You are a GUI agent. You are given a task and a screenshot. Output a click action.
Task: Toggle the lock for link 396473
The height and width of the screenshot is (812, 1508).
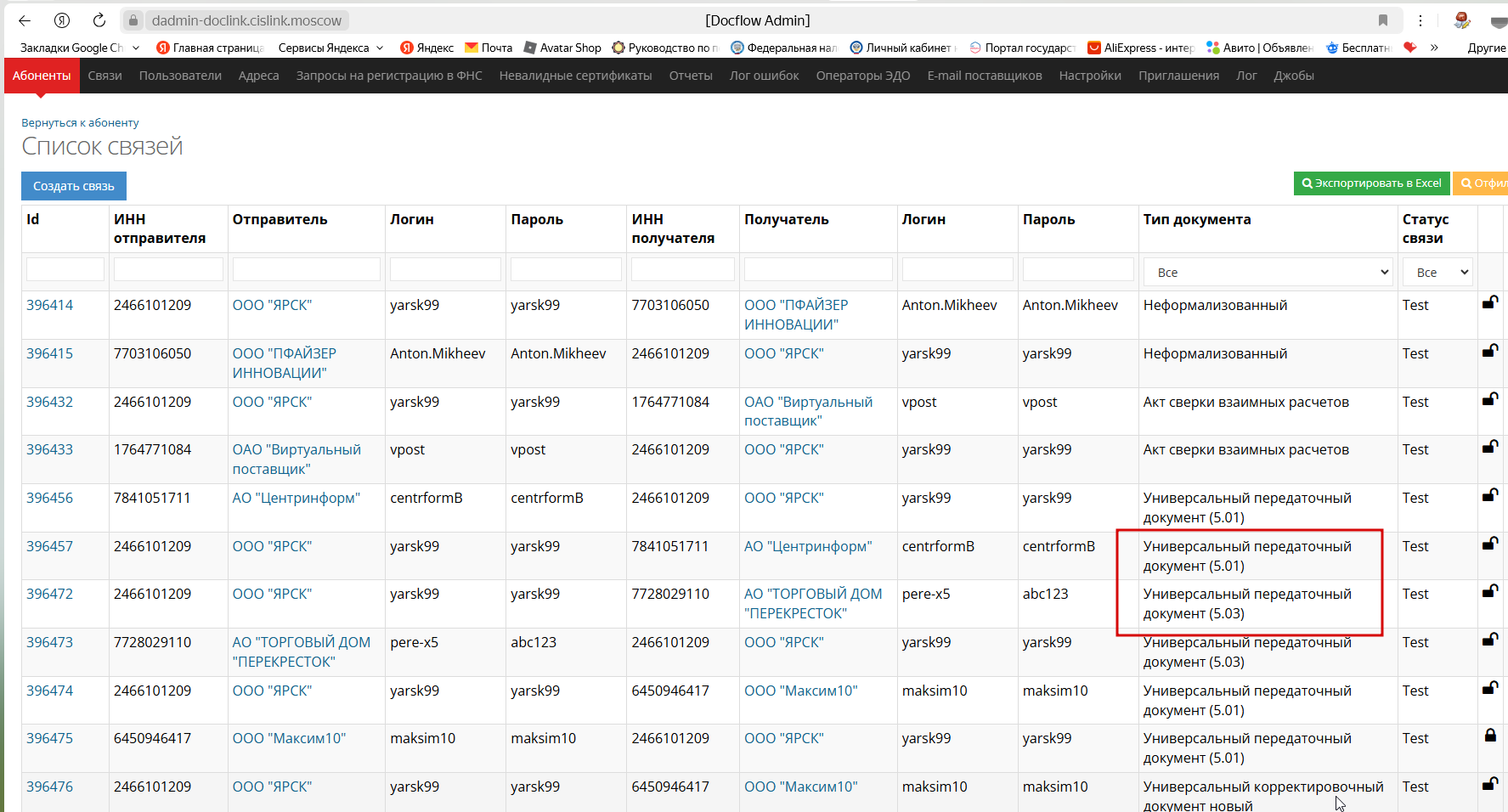coord(1490,639)
